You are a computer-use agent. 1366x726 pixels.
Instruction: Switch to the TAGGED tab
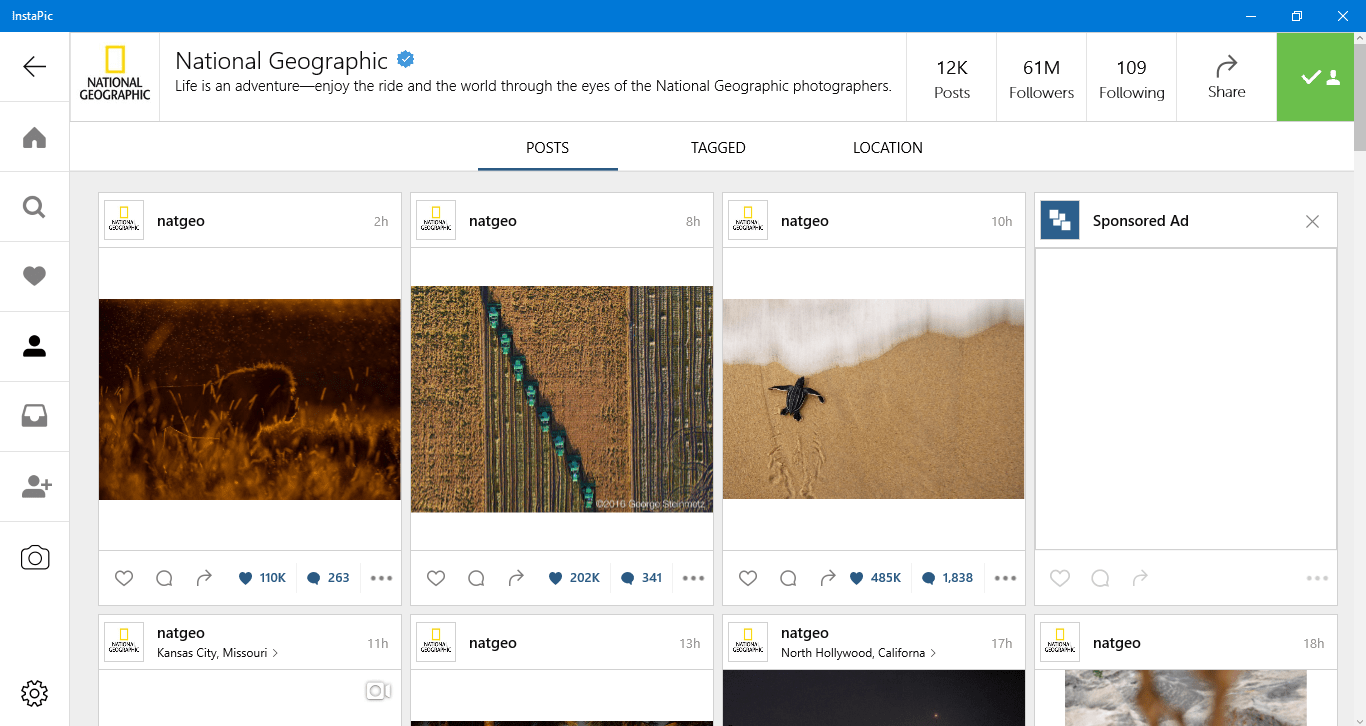(x=718, y=147)
